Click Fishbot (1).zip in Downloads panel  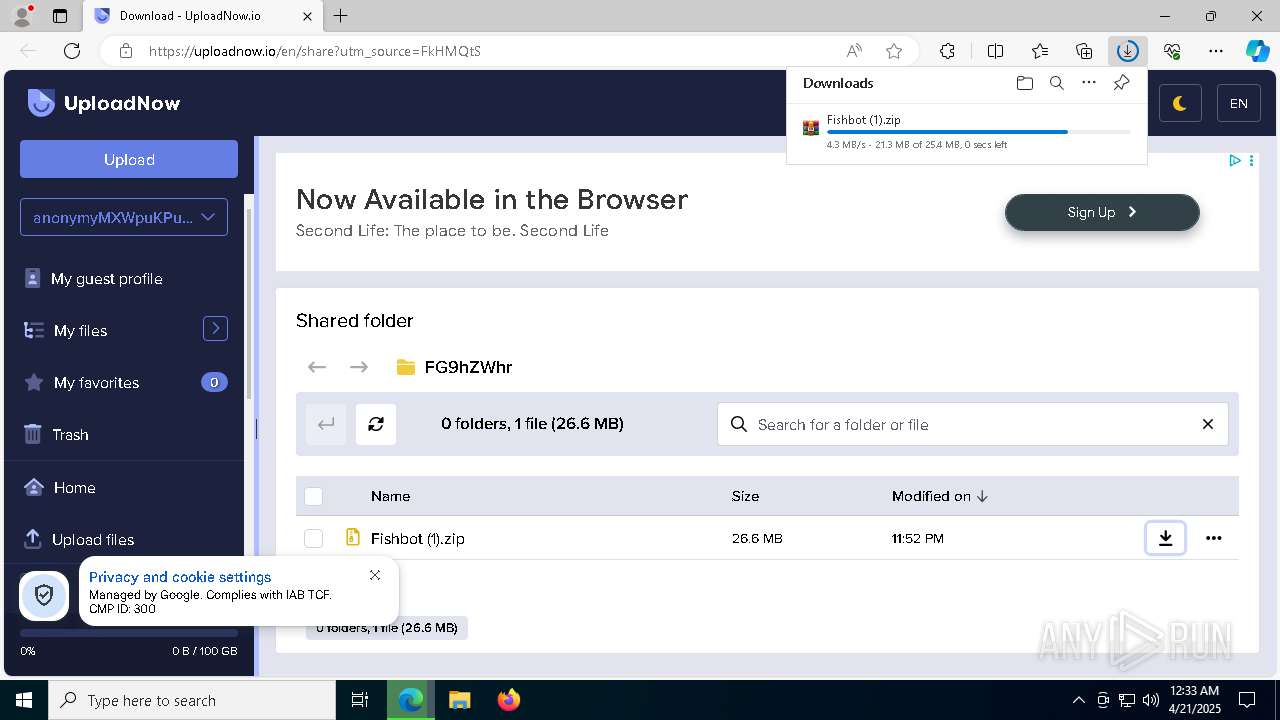(864, 120)
